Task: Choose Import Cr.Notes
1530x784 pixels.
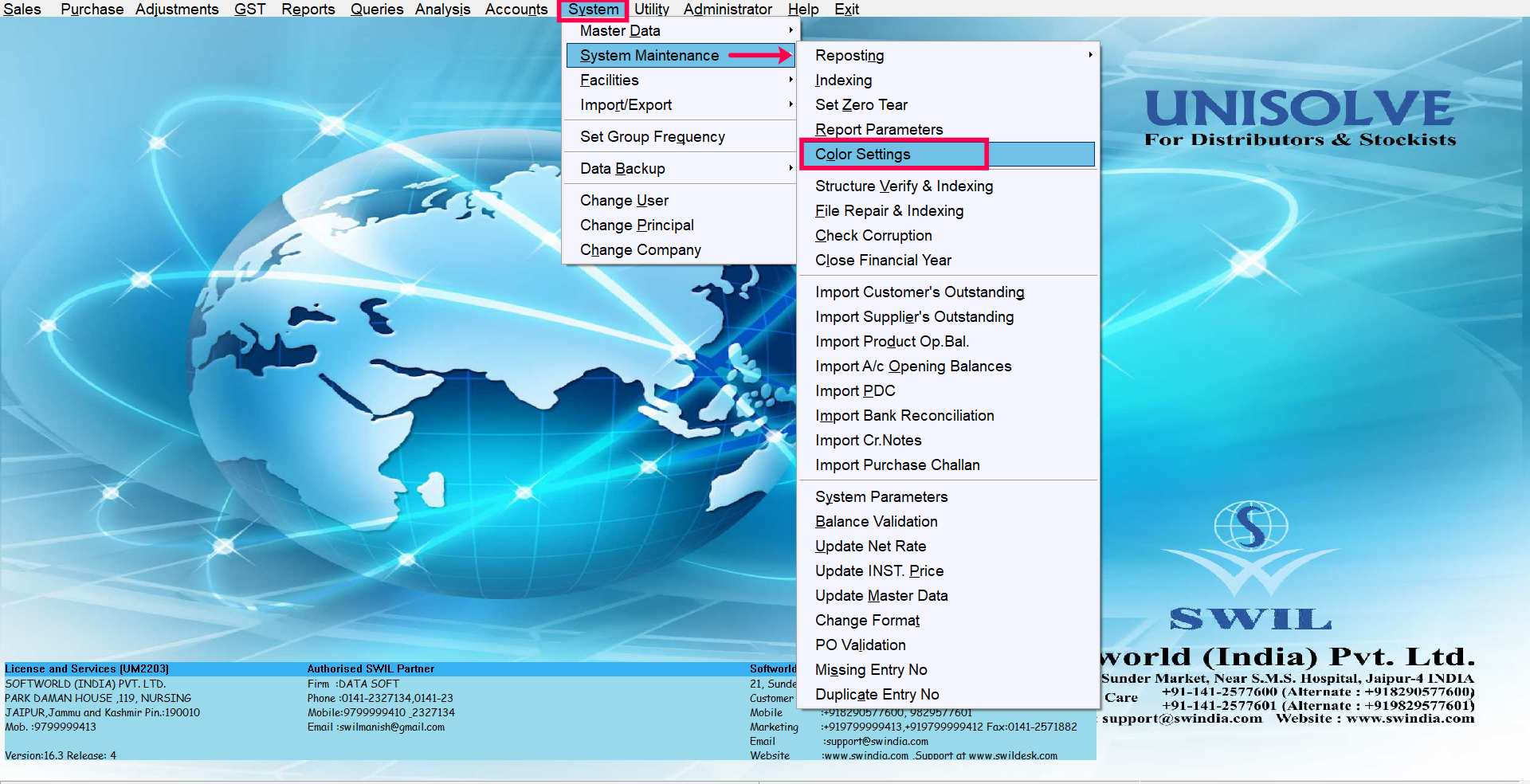Action: 948,441
